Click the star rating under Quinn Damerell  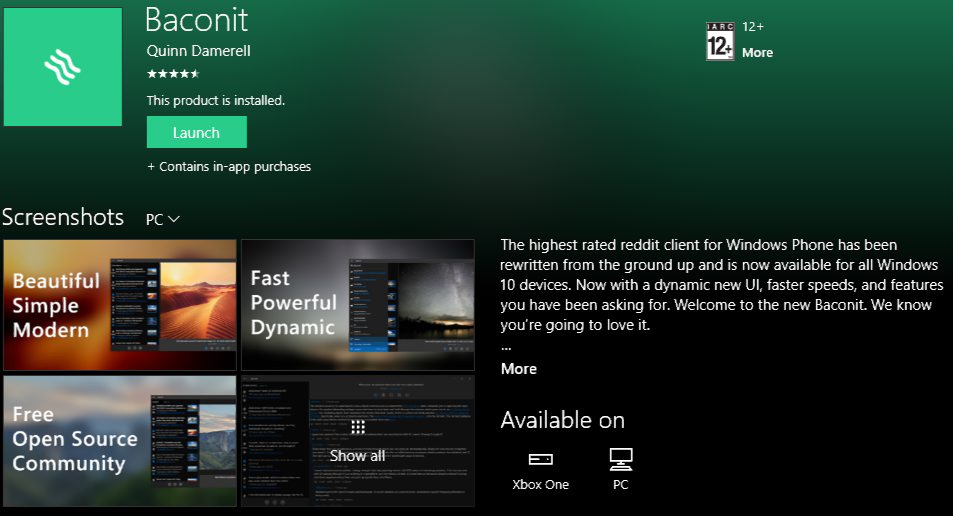pyautogui.click(x=173, y=74)
